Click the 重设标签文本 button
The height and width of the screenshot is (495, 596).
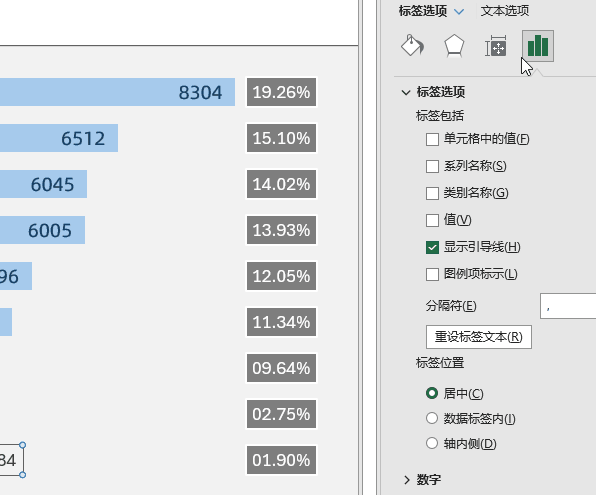[479, 337]
